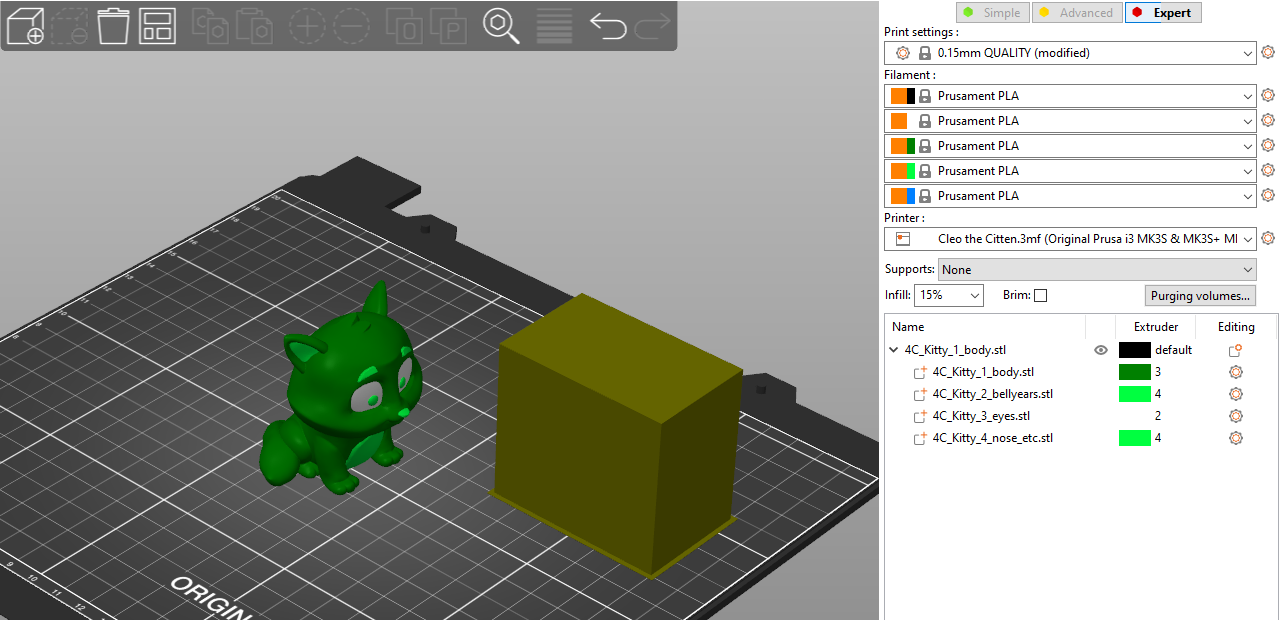This screenshot has height=620, width=1280.
Task: Select the child 4C_Kitty_1_body.stl part row
Action: point(983,372)
